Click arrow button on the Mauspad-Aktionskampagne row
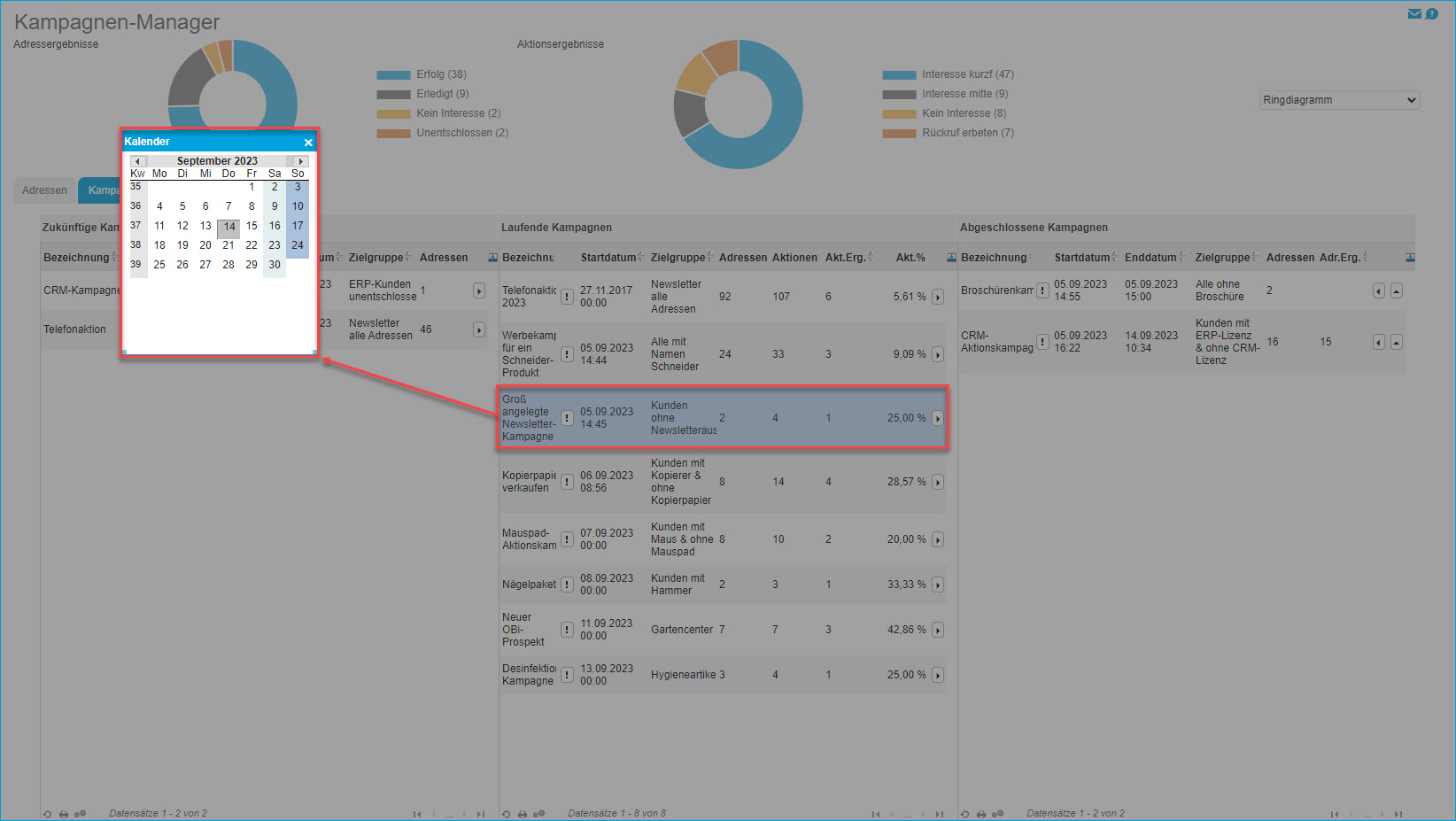The height and width of the screenshot is (821, 1456). tap(938, 539)
